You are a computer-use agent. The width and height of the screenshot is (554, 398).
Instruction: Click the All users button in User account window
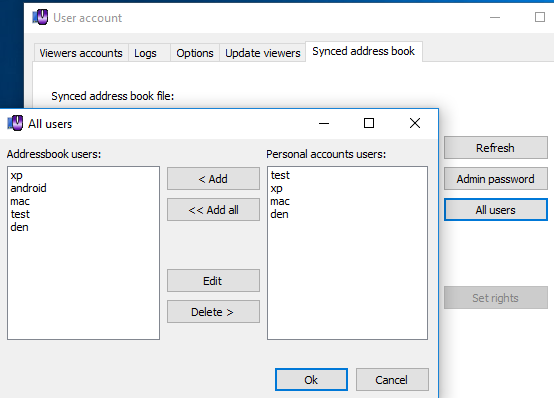[495, 210]
